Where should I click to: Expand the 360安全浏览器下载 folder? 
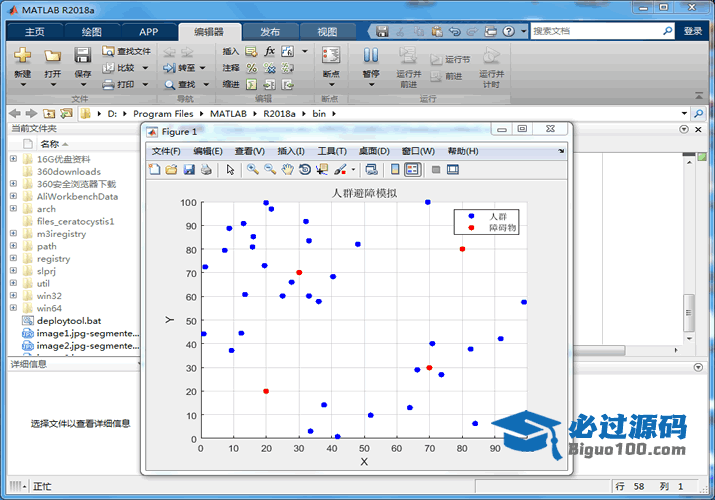[13, 183]
